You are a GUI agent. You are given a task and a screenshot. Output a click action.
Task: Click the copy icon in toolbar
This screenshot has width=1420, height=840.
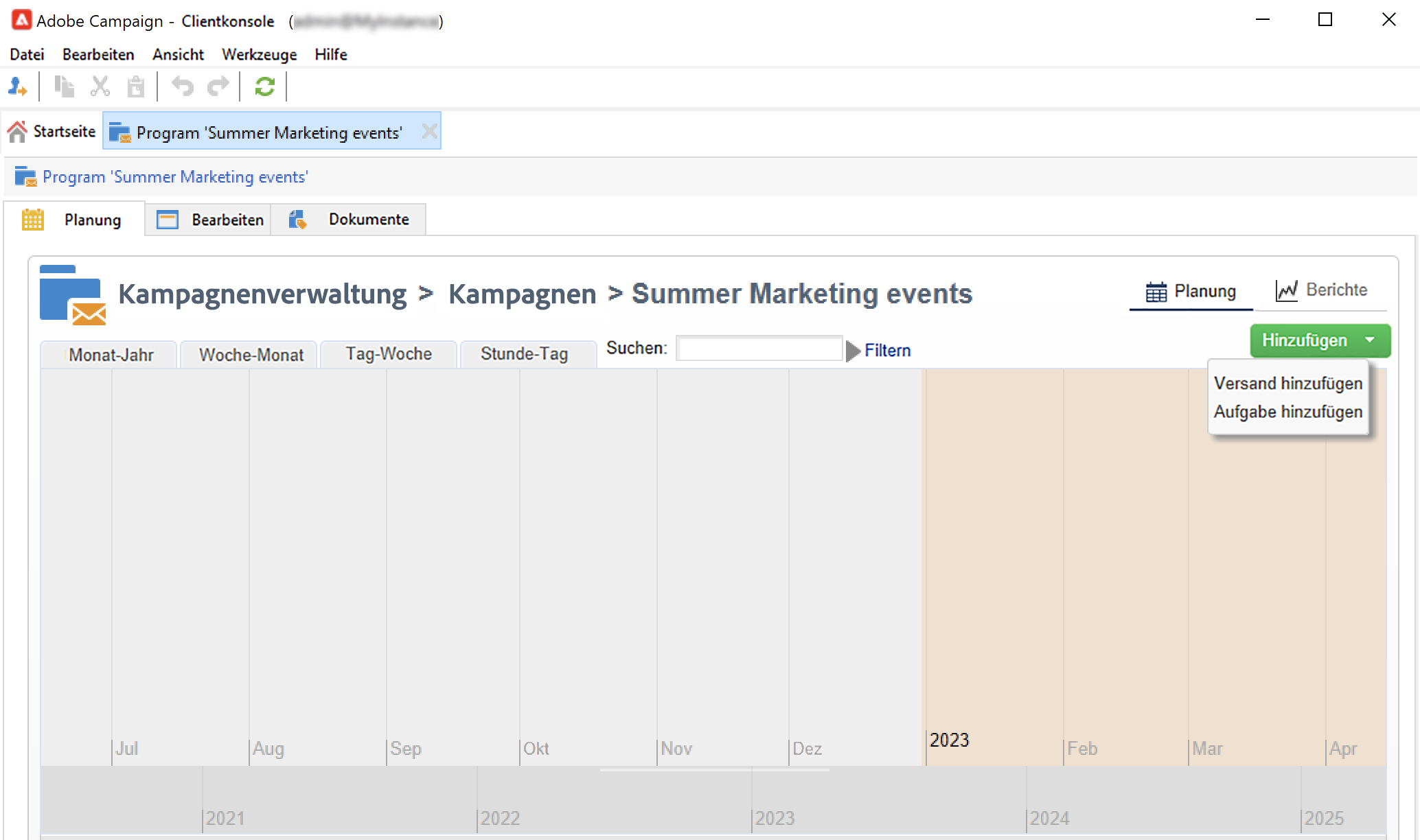click(65, 87)
